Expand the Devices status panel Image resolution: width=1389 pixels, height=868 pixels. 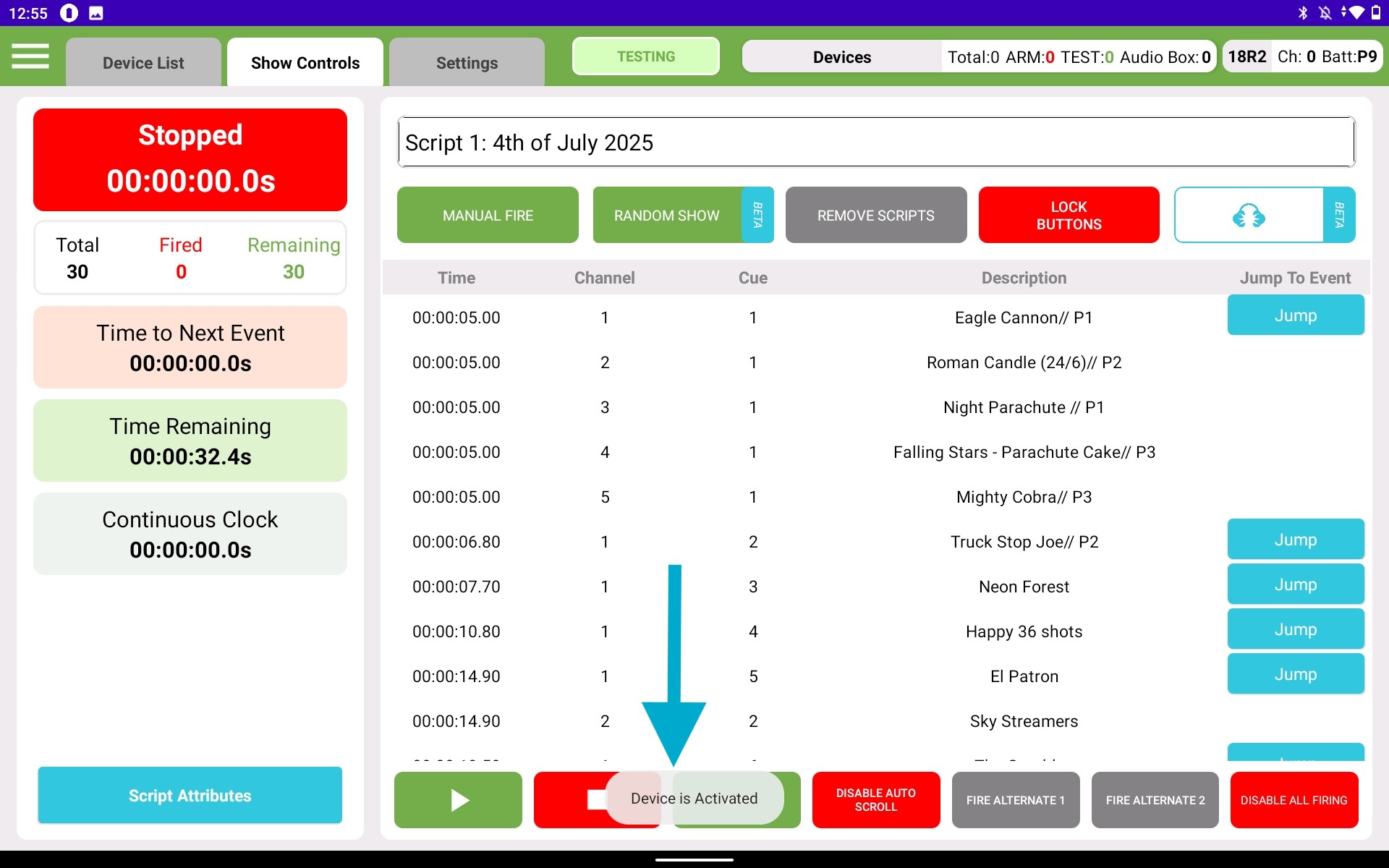click(841, 57)
